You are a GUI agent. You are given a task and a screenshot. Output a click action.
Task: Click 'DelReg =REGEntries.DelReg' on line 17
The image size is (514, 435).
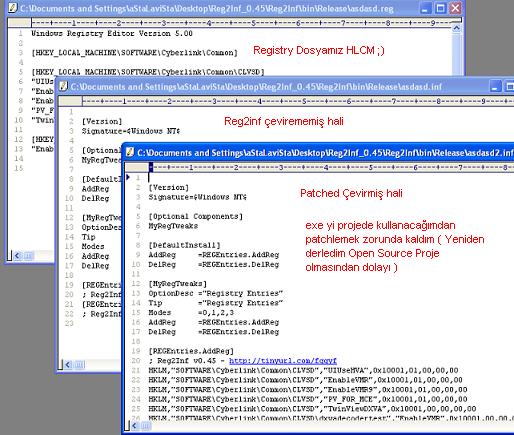(214, 332)
